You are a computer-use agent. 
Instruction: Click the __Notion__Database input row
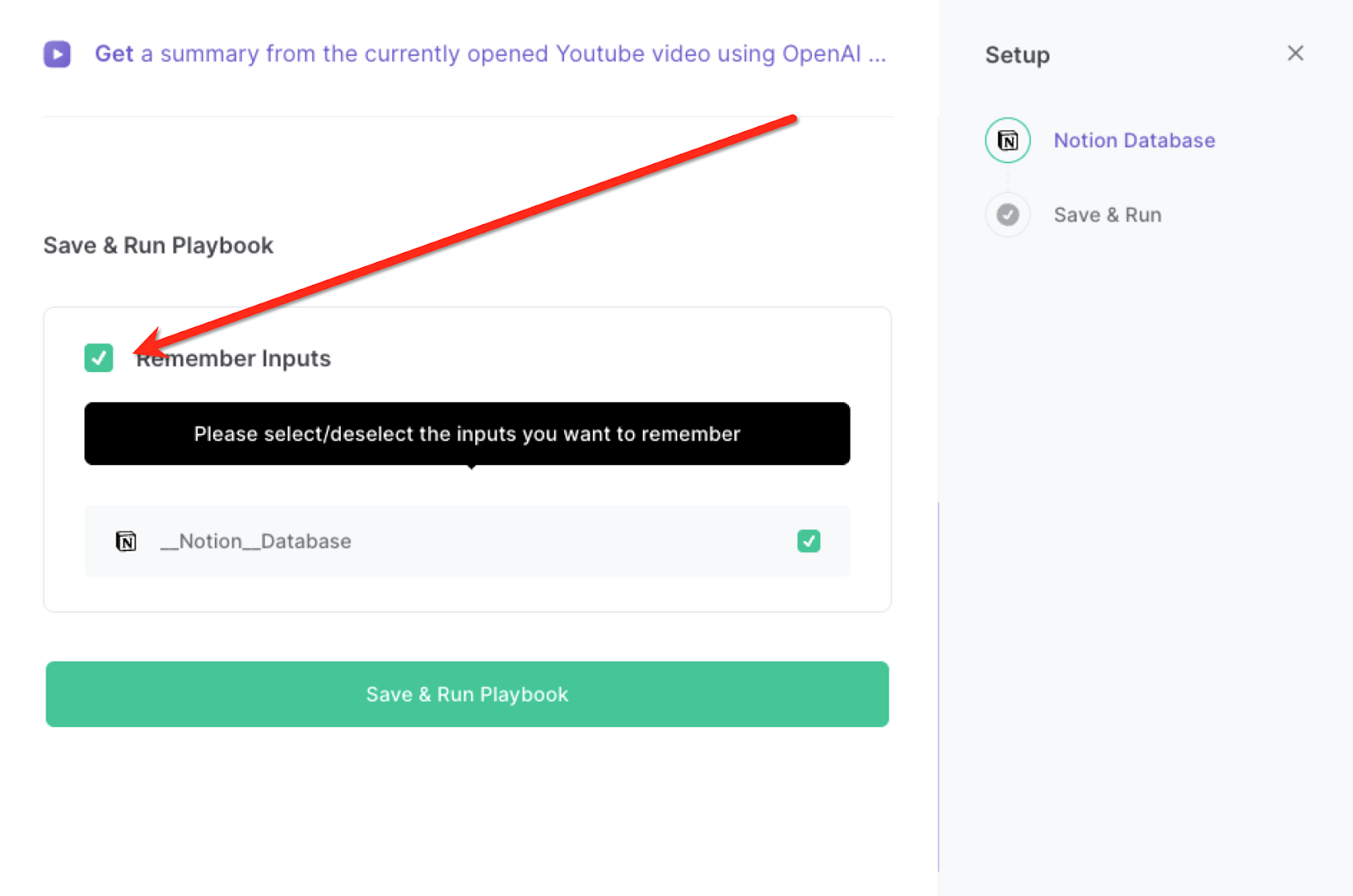[x=467, y=541]
